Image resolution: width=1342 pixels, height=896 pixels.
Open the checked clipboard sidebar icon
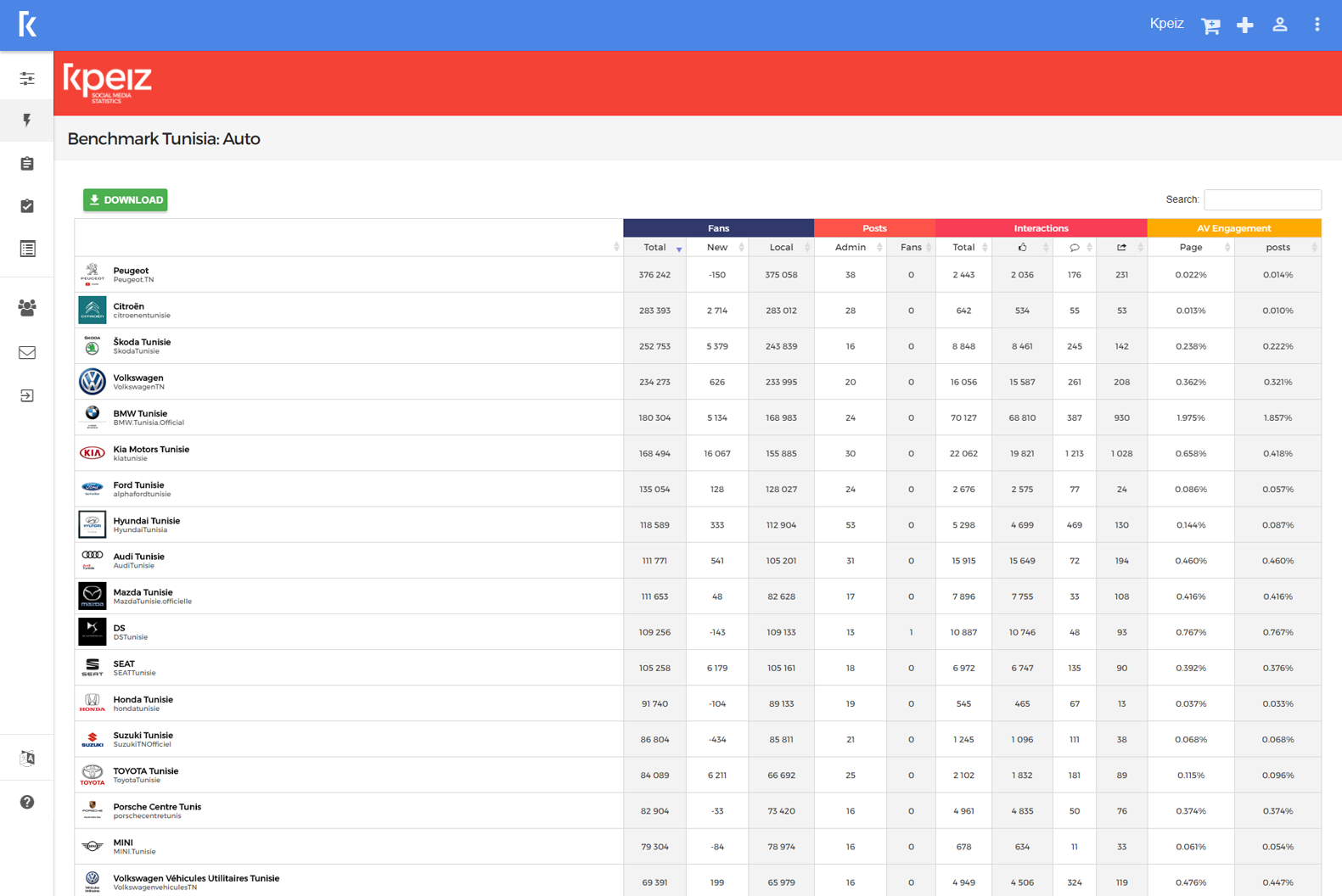point(27,206)
